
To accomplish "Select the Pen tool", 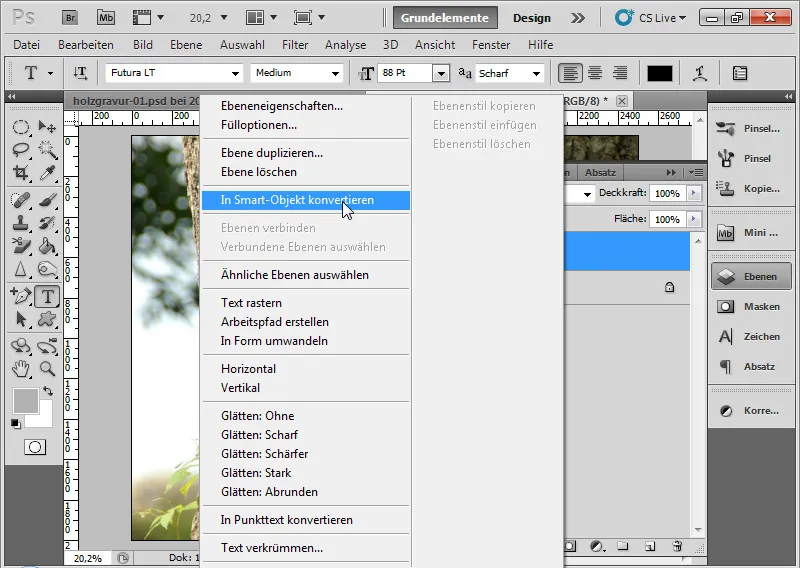I will tap(21, 296).
